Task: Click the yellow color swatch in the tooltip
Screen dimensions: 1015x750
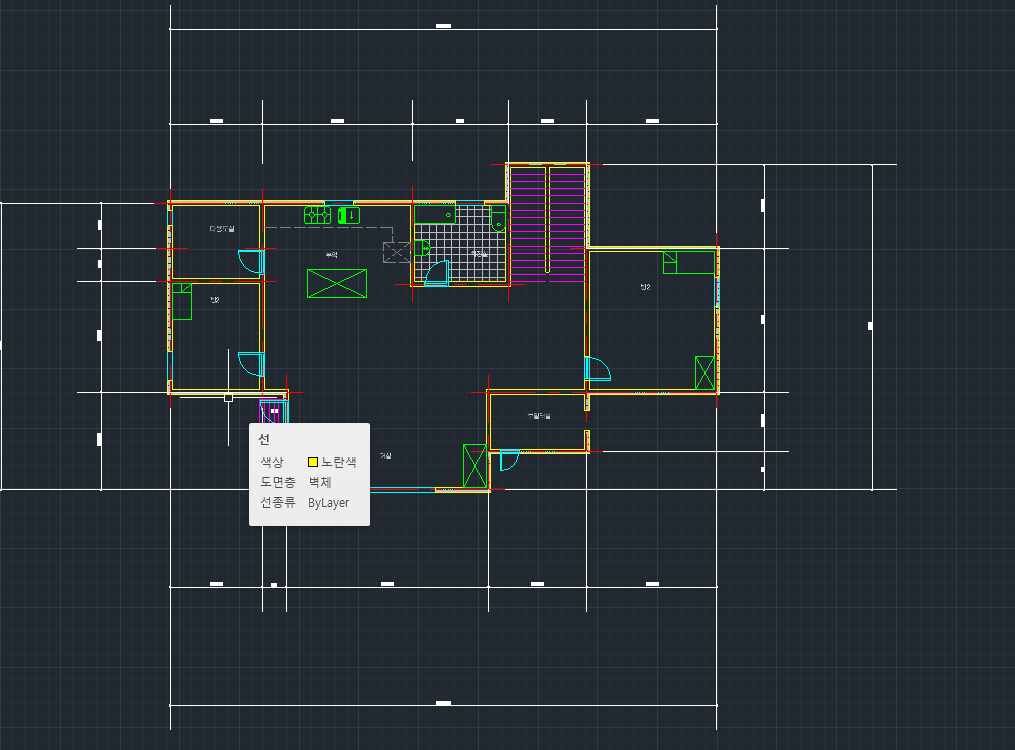Action: [313, 462]
